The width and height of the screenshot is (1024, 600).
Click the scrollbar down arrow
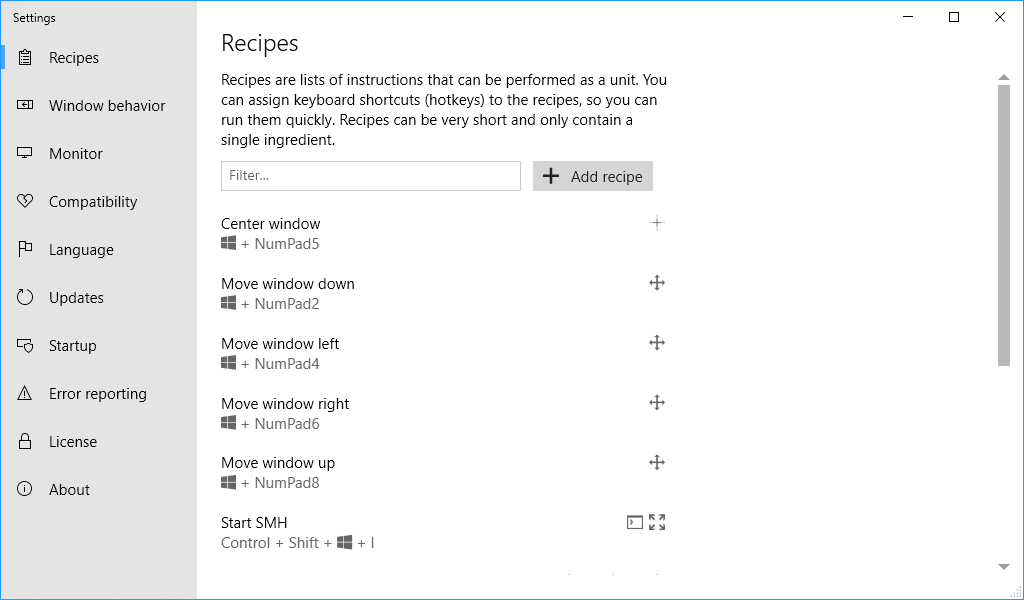coord(1004,567)
